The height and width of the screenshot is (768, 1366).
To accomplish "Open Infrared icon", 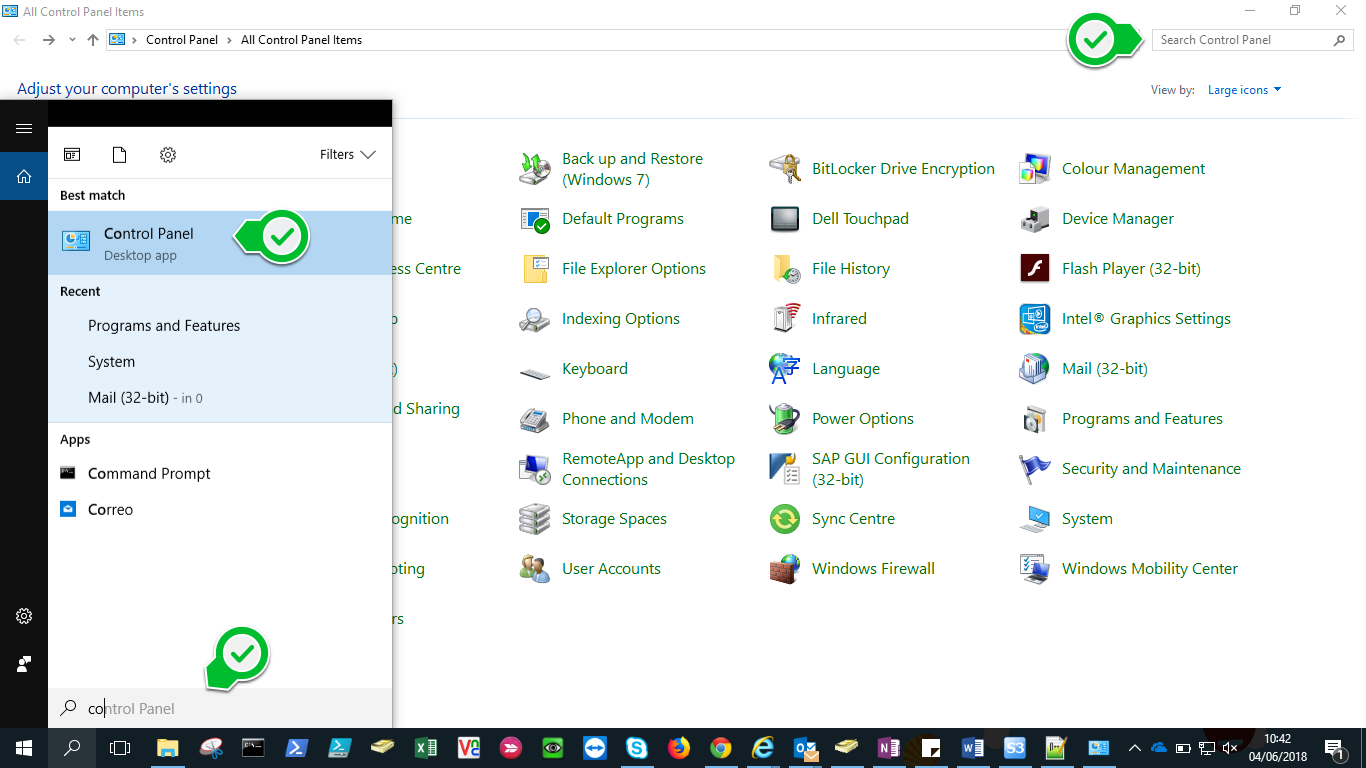I will (785, 319).
